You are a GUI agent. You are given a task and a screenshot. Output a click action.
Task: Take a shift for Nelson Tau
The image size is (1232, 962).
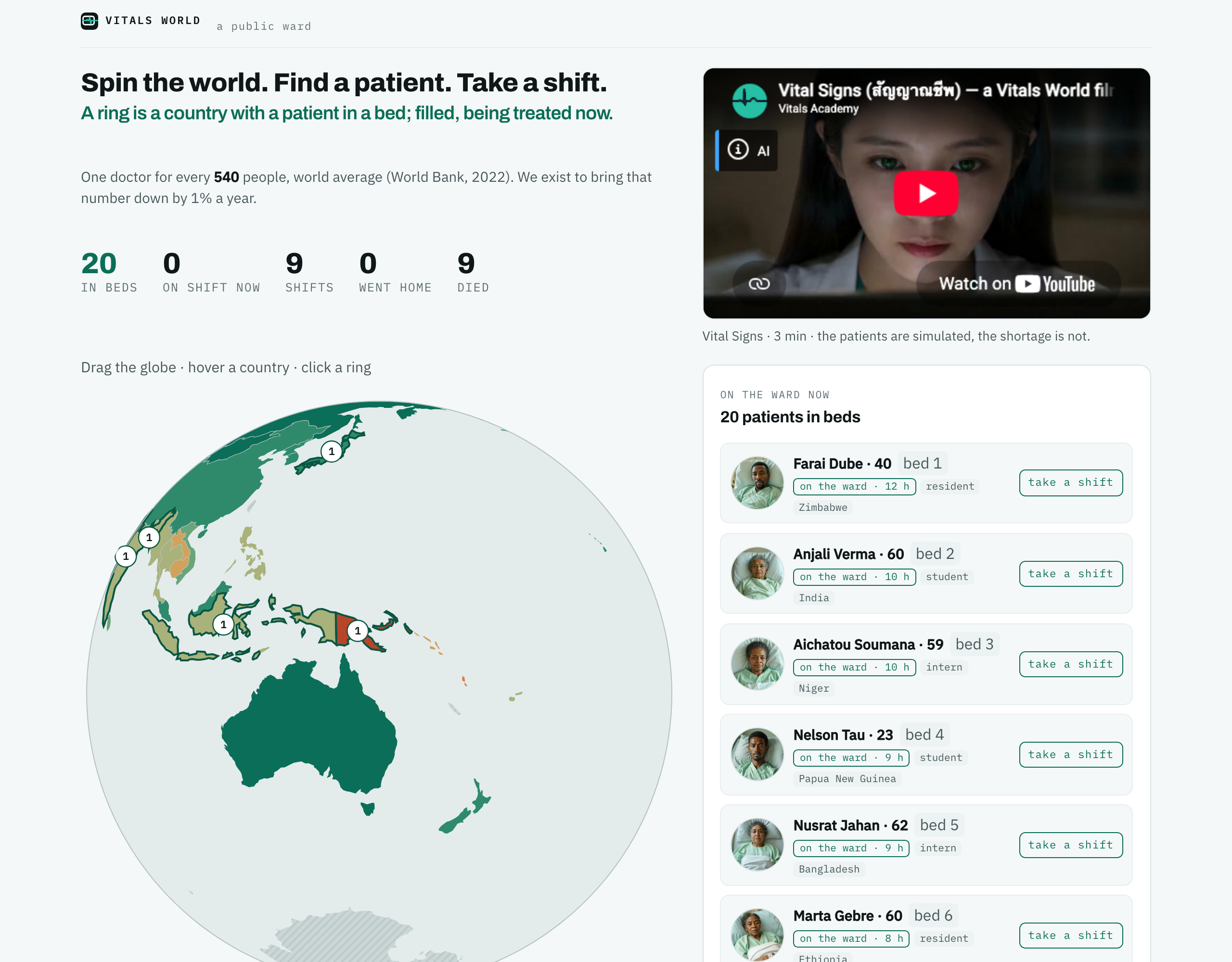click(1070, 755)
